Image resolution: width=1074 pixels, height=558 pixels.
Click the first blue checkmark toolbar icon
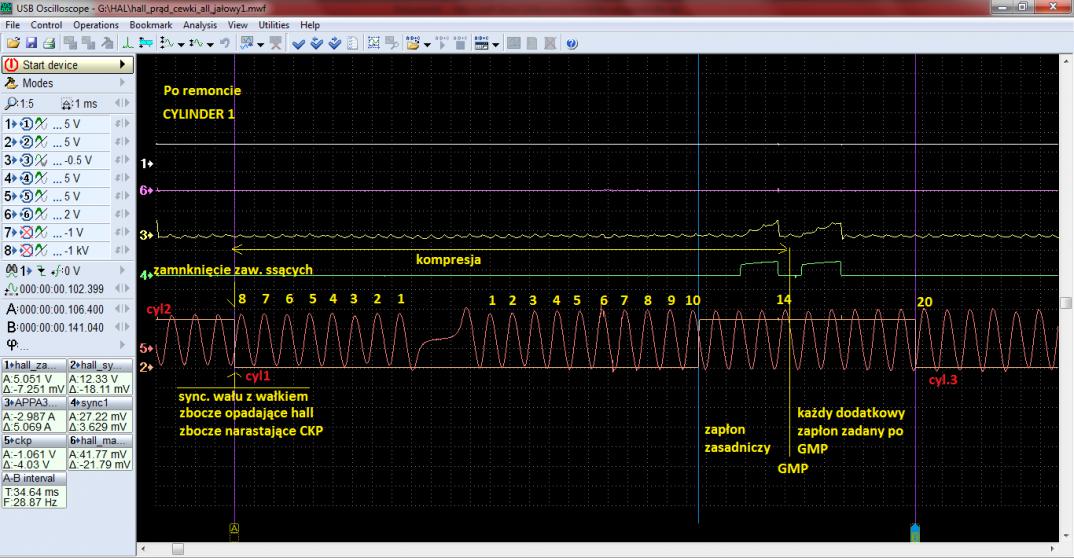(x=298, y=44)
